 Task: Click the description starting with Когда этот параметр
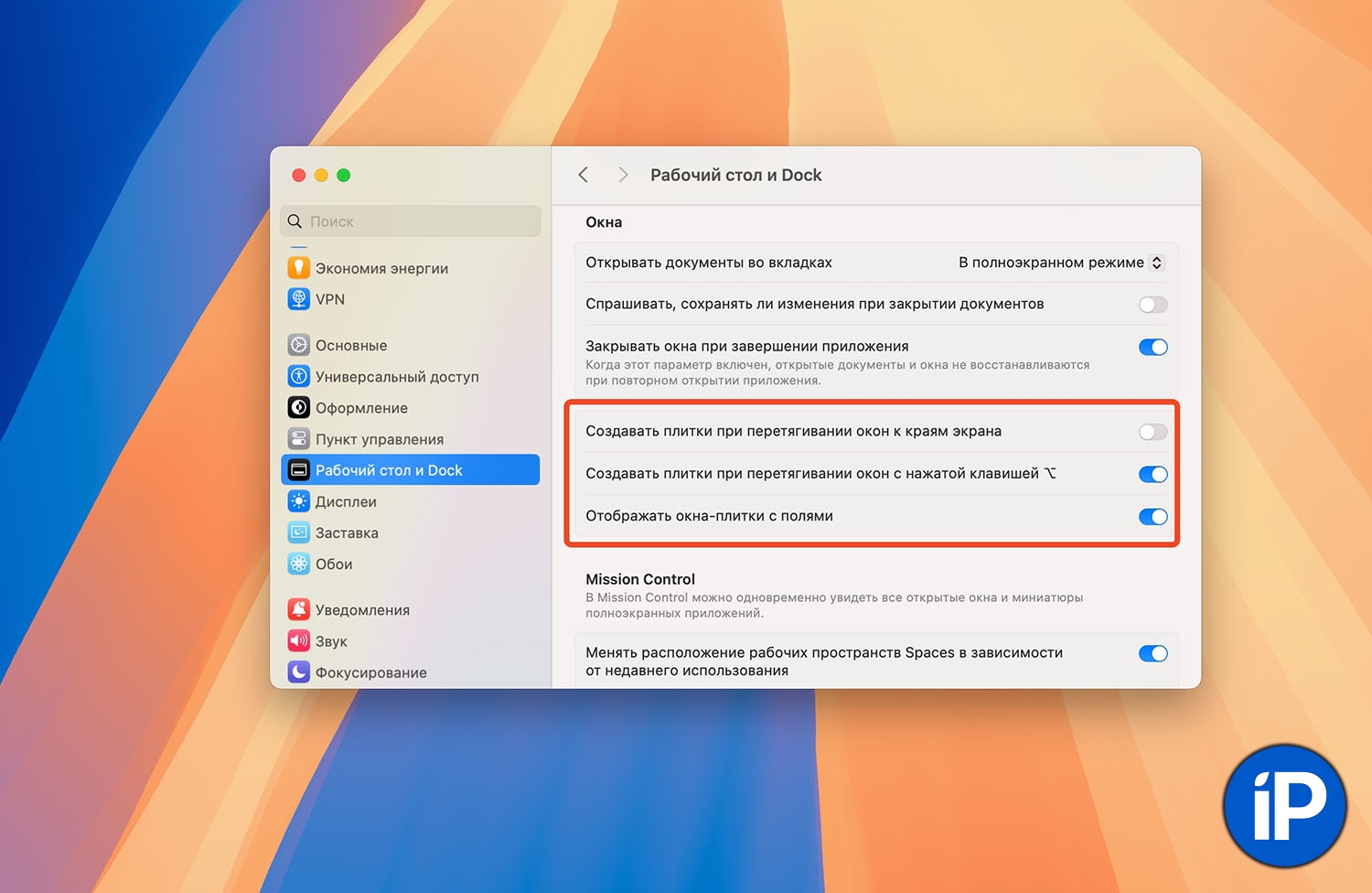click(838, 372)
